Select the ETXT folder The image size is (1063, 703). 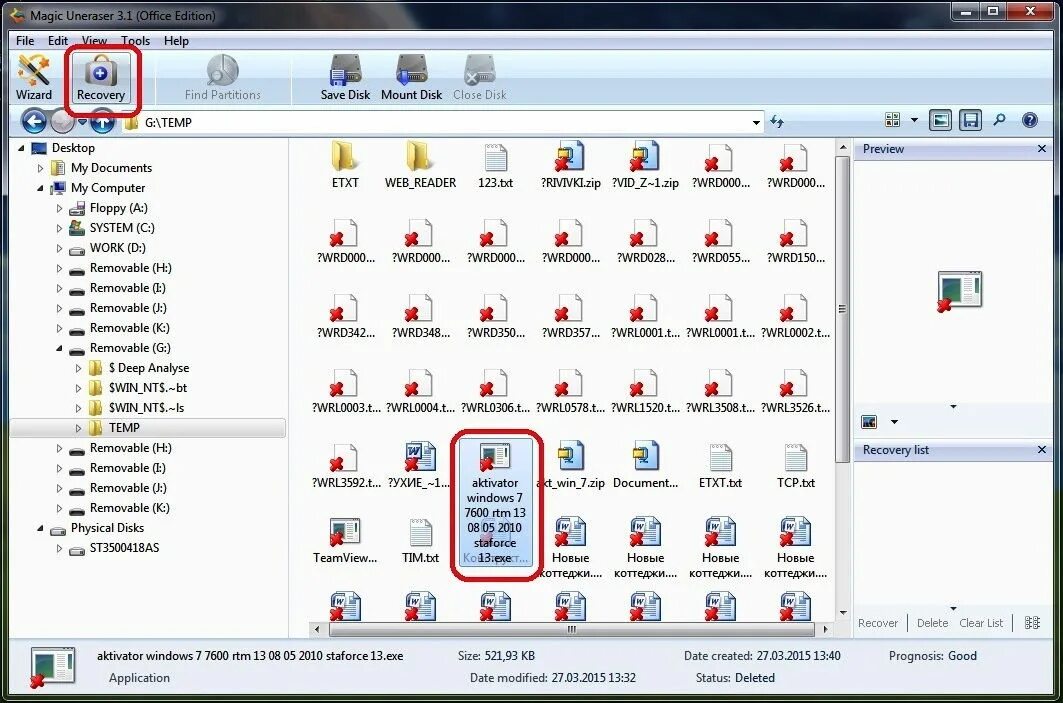(x=345, y=165)
